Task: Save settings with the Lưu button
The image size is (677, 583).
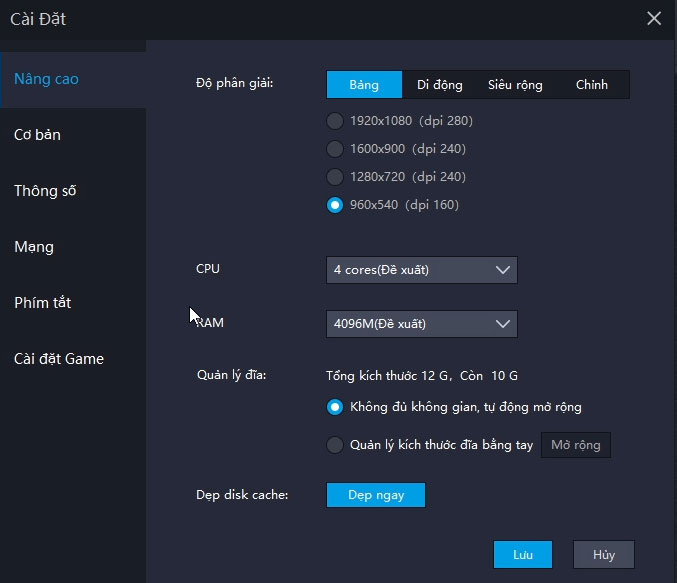Action: tap(523, 554)
